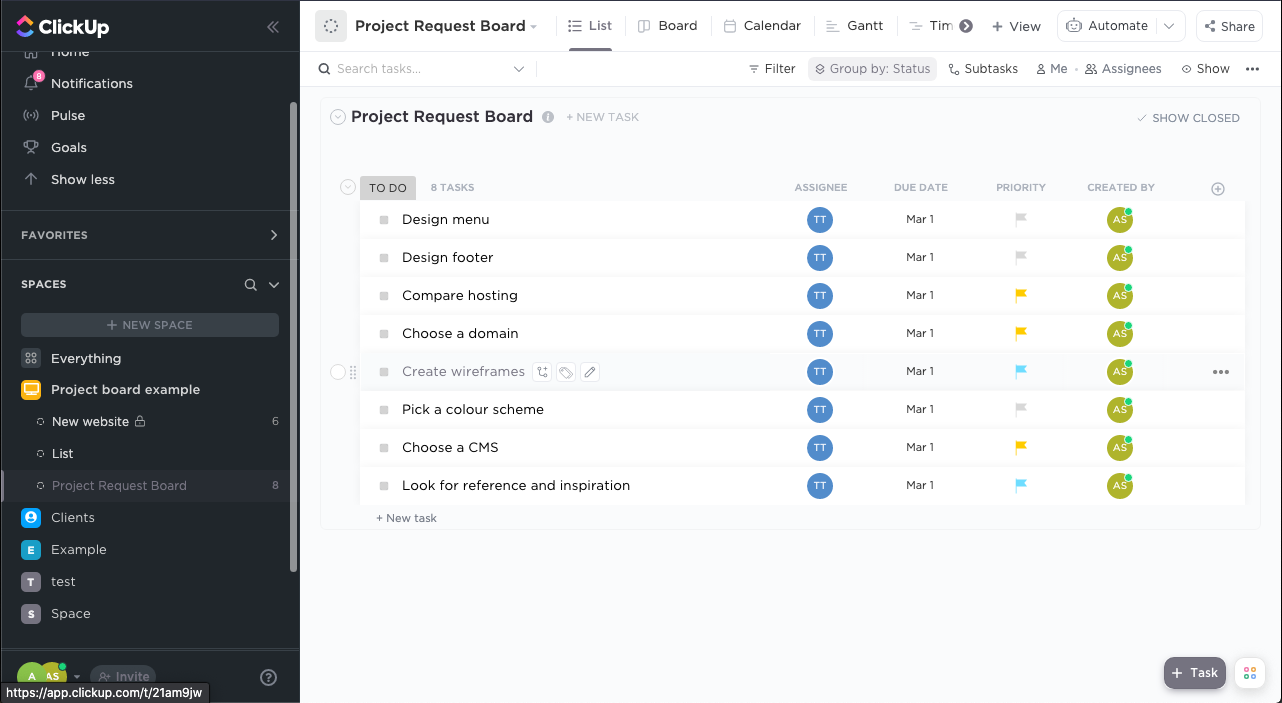This screenshot has height=703, width=1282.
Task: Add tags to Create wireframes
Action: [x=565, y=371]
